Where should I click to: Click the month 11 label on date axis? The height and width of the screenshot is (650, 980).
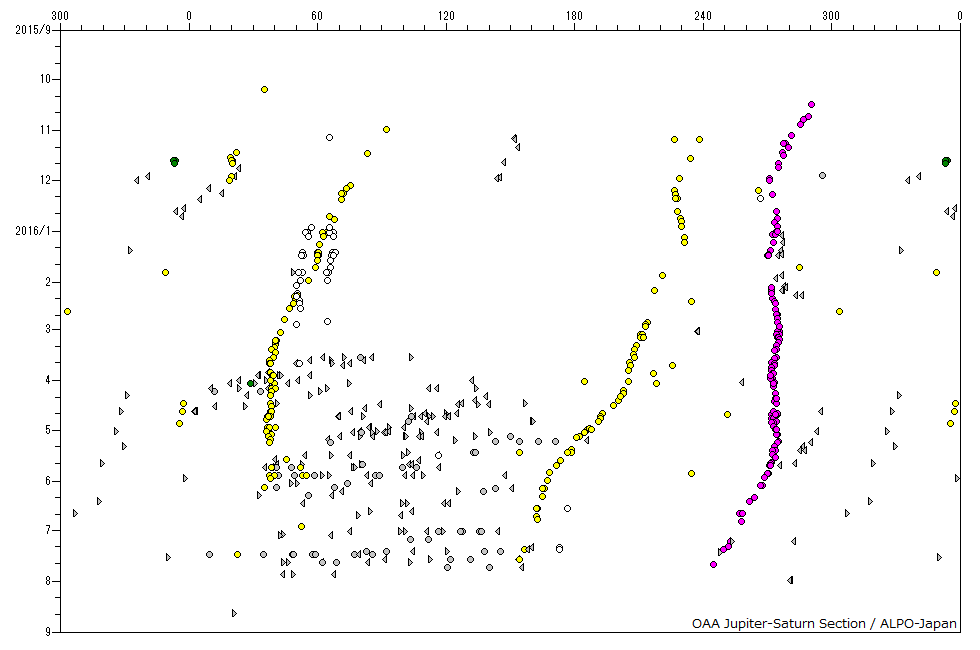pyautogui.click(x=46, y=130)
